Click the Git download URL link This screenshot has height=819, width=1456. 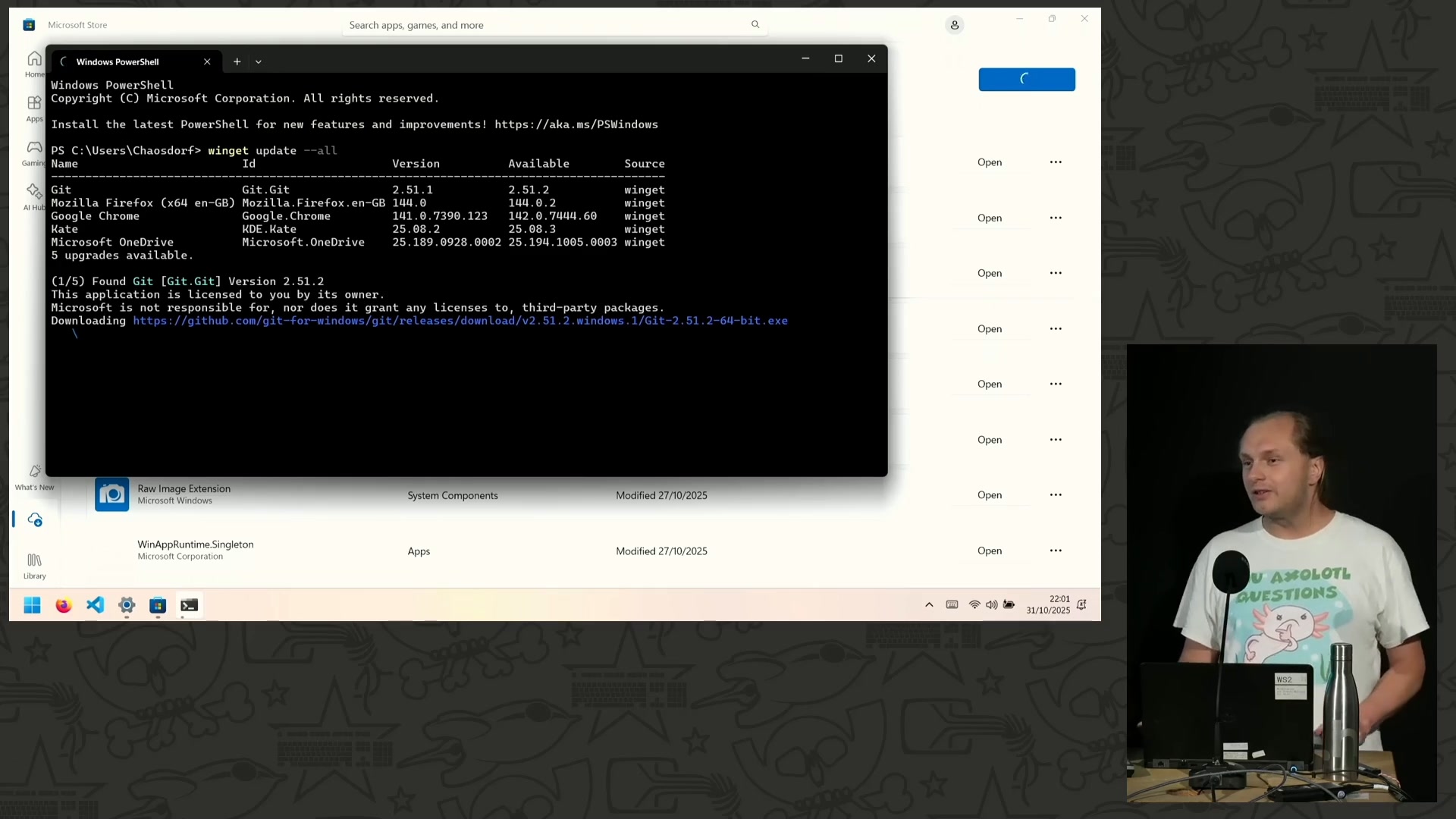tap(460, 321)
